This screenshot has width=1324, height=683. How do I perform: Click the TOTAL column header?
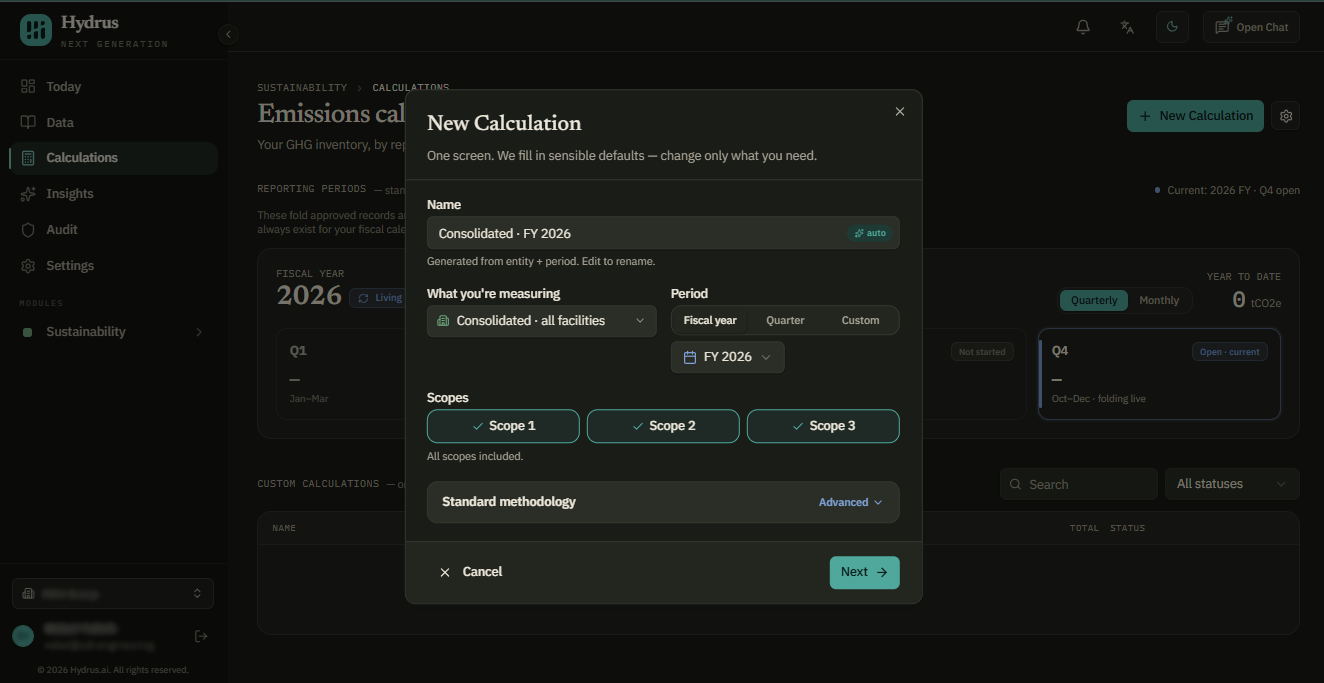point(1084,528)
